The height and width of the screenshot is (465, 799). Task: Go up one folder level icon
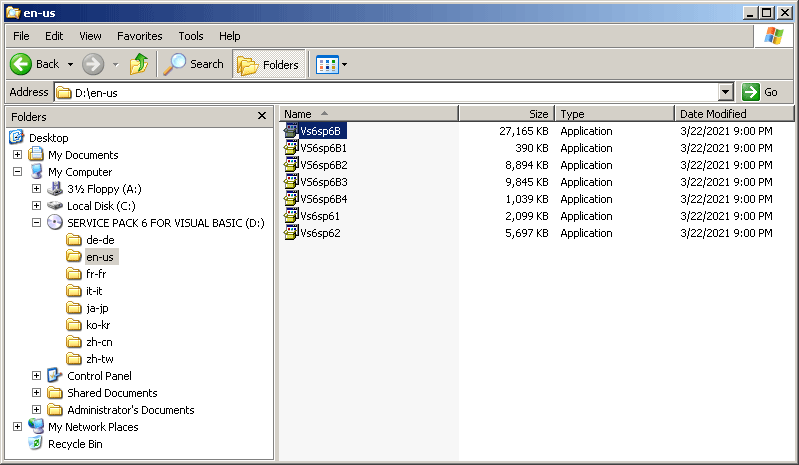click(139, 64)
